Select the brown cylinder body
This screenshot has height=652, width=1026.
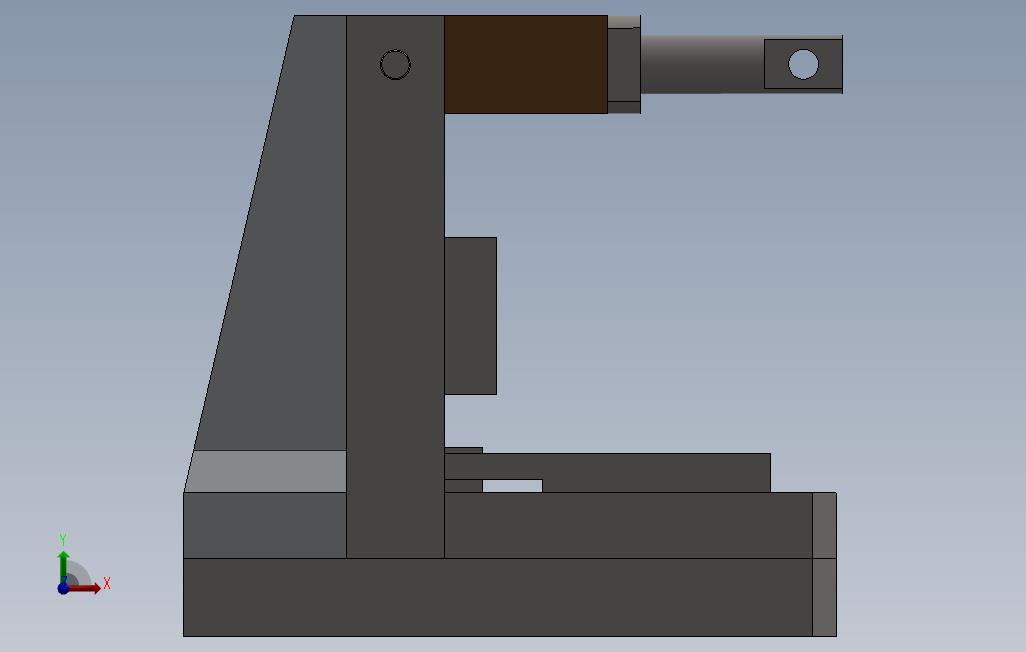(526, 64)
